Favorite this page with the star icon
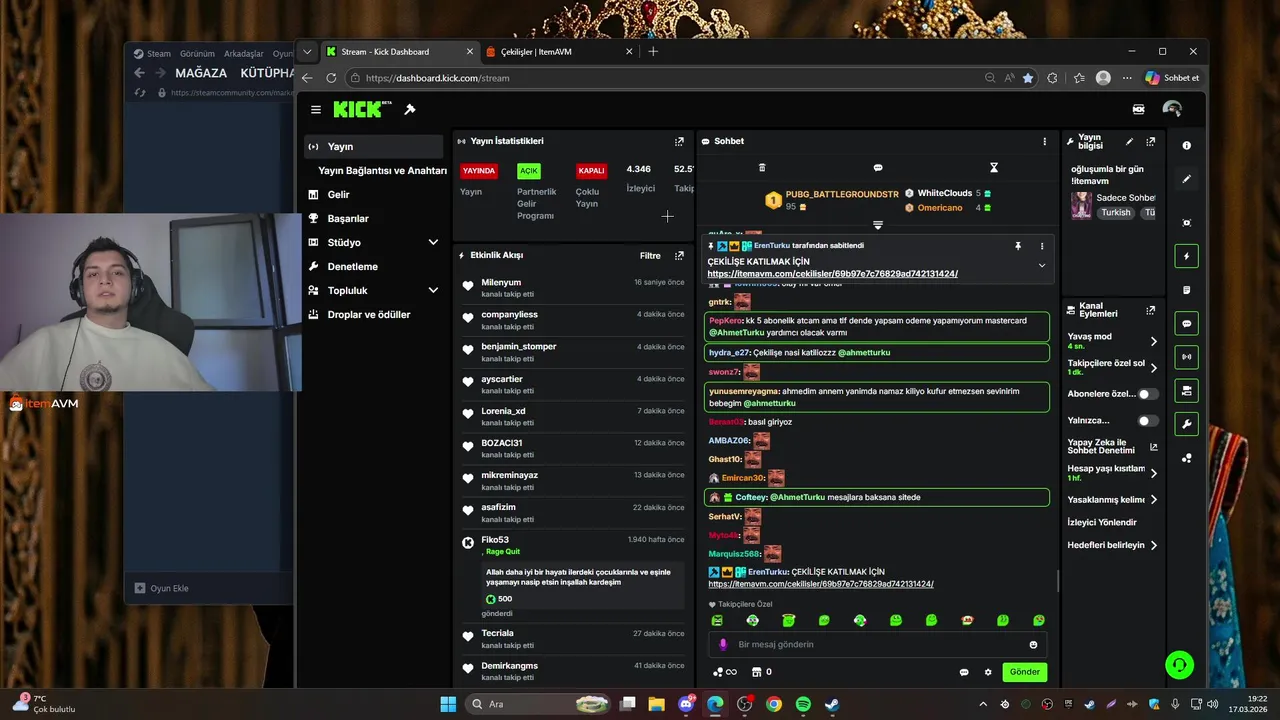This screenshot has width=1280, height=720. pos(1028,78)
